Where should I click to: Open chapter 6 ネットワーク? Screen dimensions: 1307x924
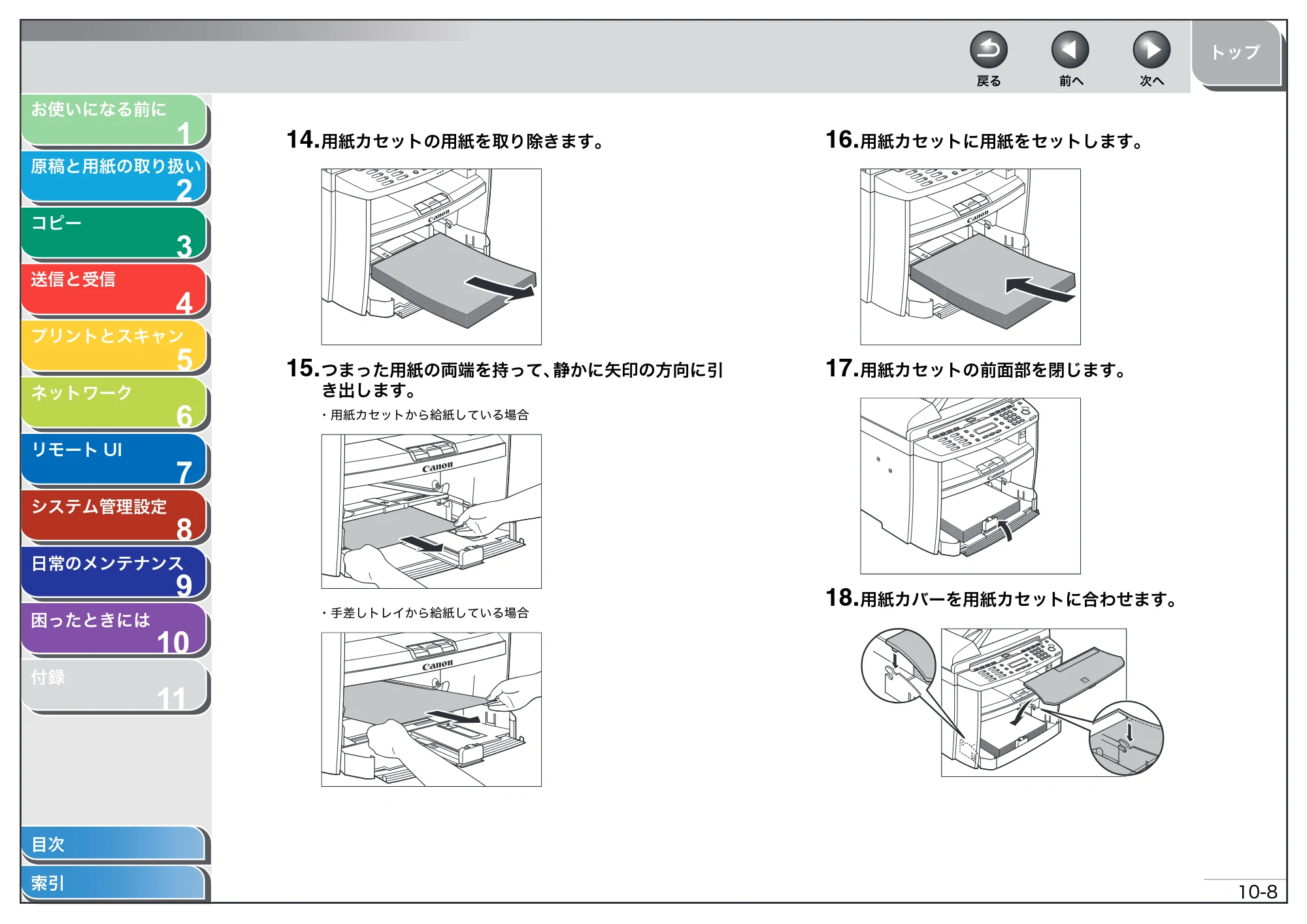point(114,403)
